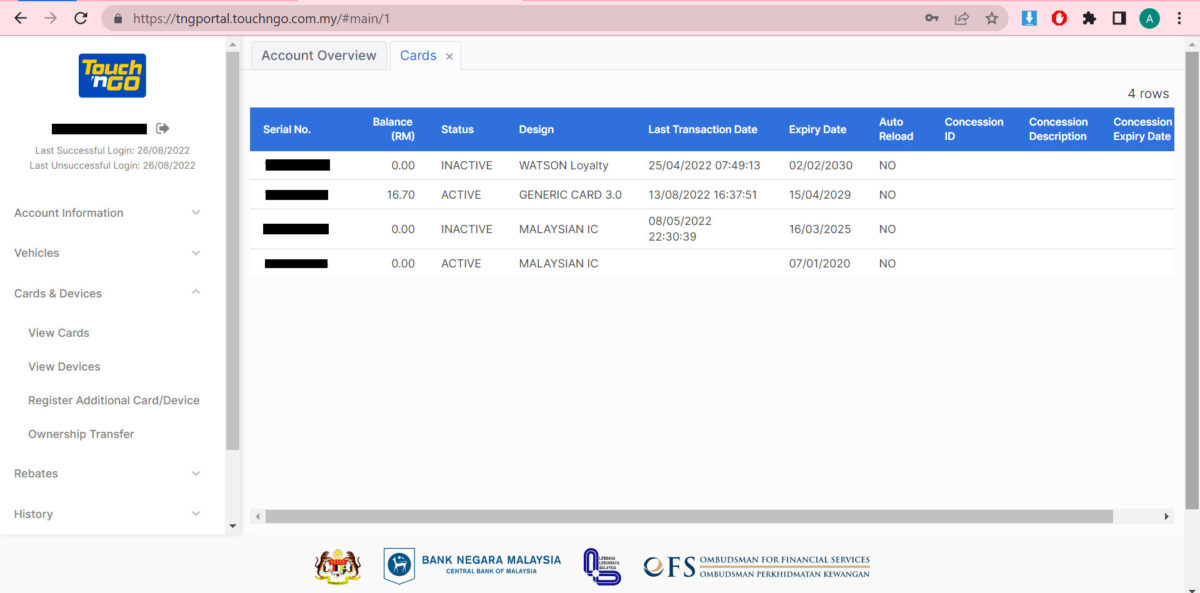Open Register Additional Card/Device link

pos(114,400)
